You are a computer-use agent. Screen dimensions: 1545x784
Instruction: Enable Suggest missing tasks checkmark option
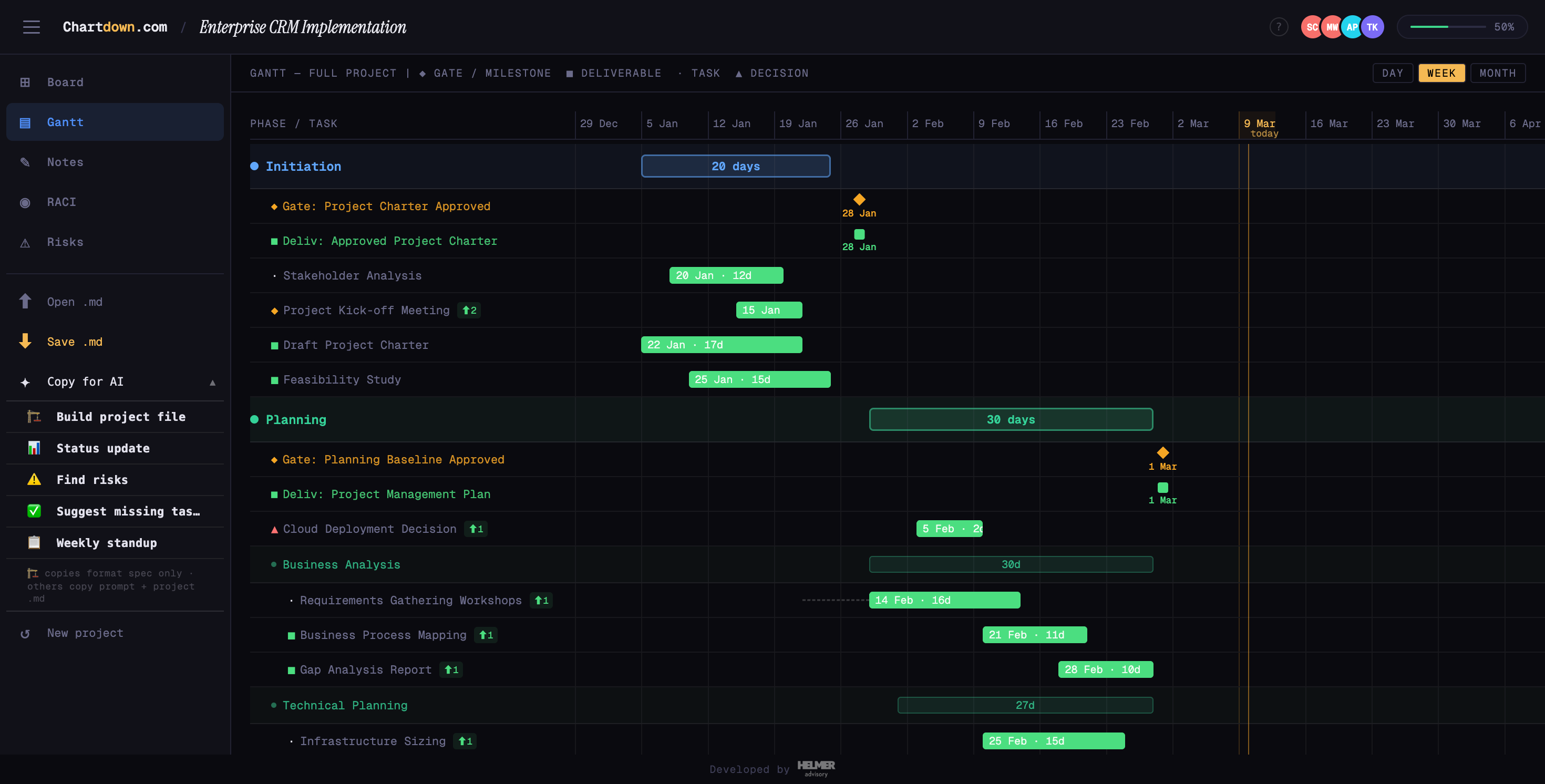[x=34, y=511]
